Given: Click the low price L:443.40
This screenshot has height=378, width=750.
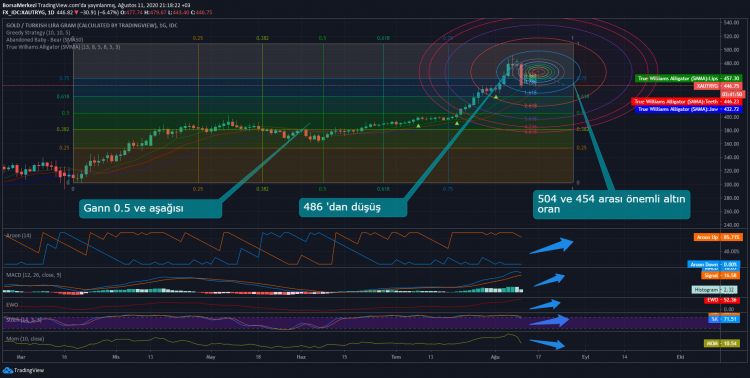Looking at the screenshot, I should tap(178, 12).
